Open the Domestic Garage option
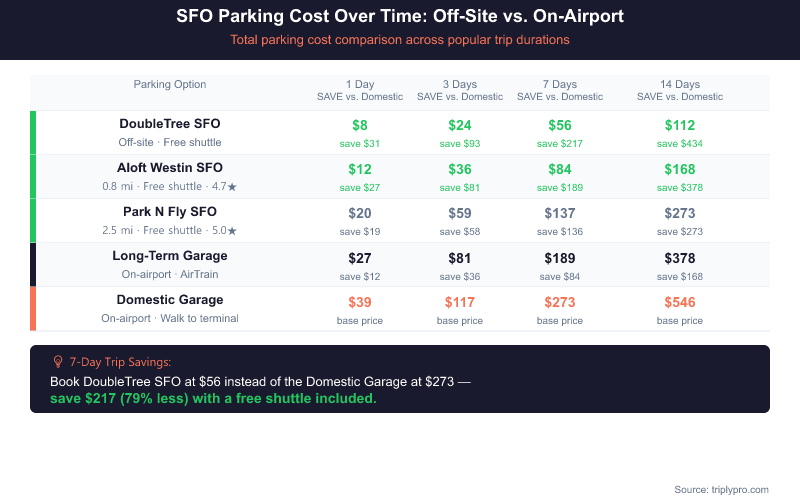The image size is (800, 500). (x=170, y=300)
